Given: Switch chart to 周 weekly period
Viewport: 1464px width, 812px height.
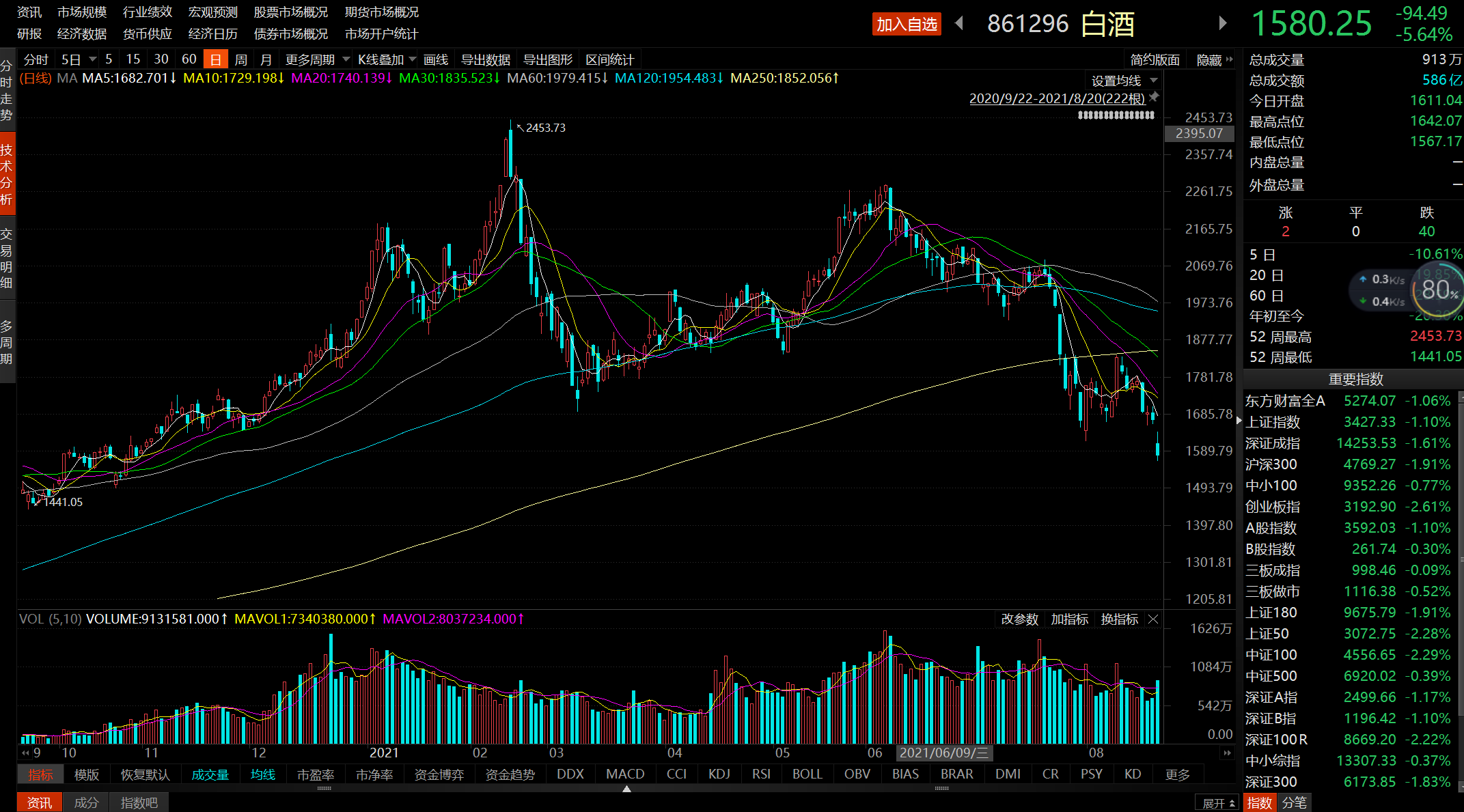Looking at the screenshot, I should [240, 59].
